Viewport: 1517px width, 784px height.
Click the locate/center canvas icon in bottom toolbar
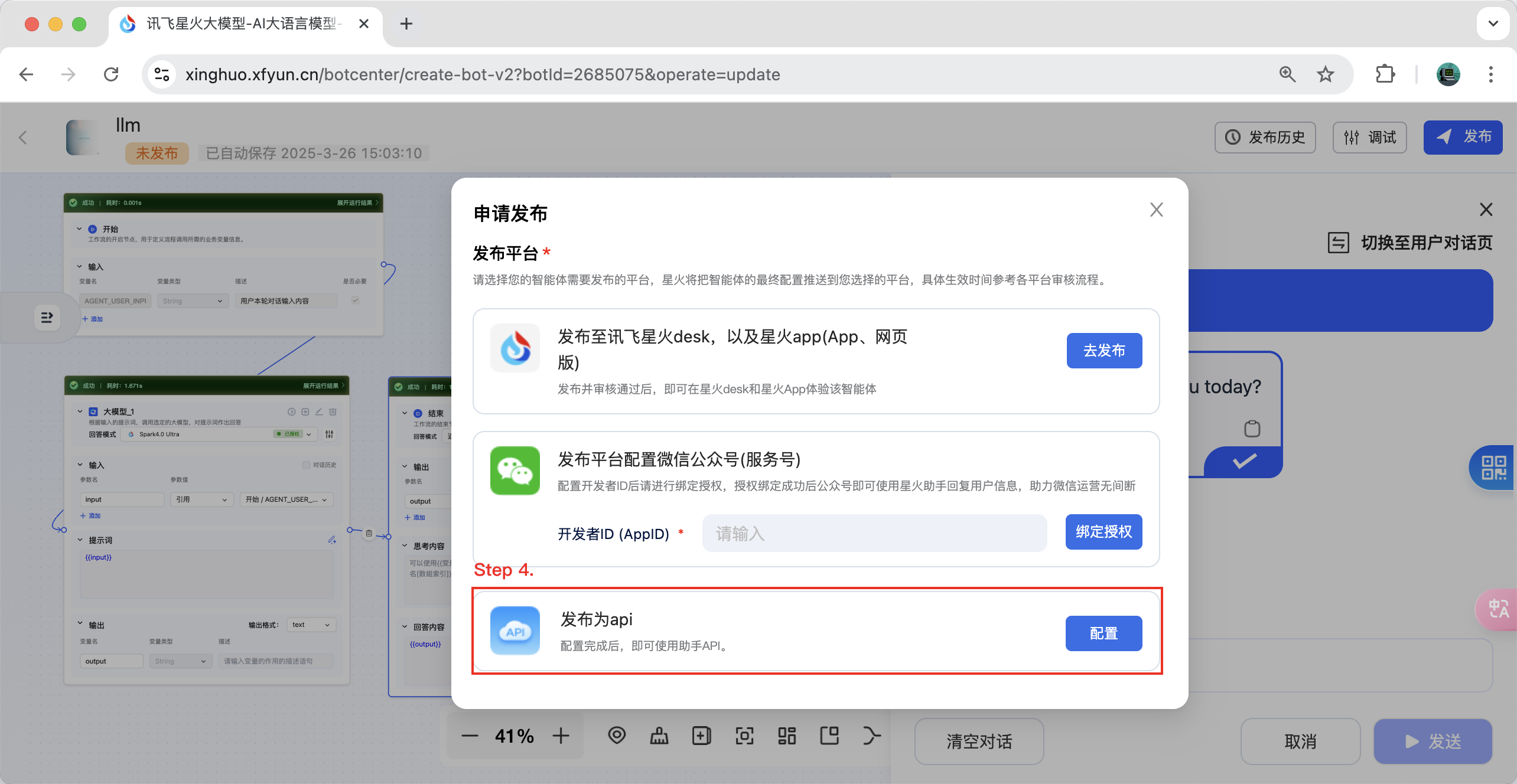(x=617, y=736)
